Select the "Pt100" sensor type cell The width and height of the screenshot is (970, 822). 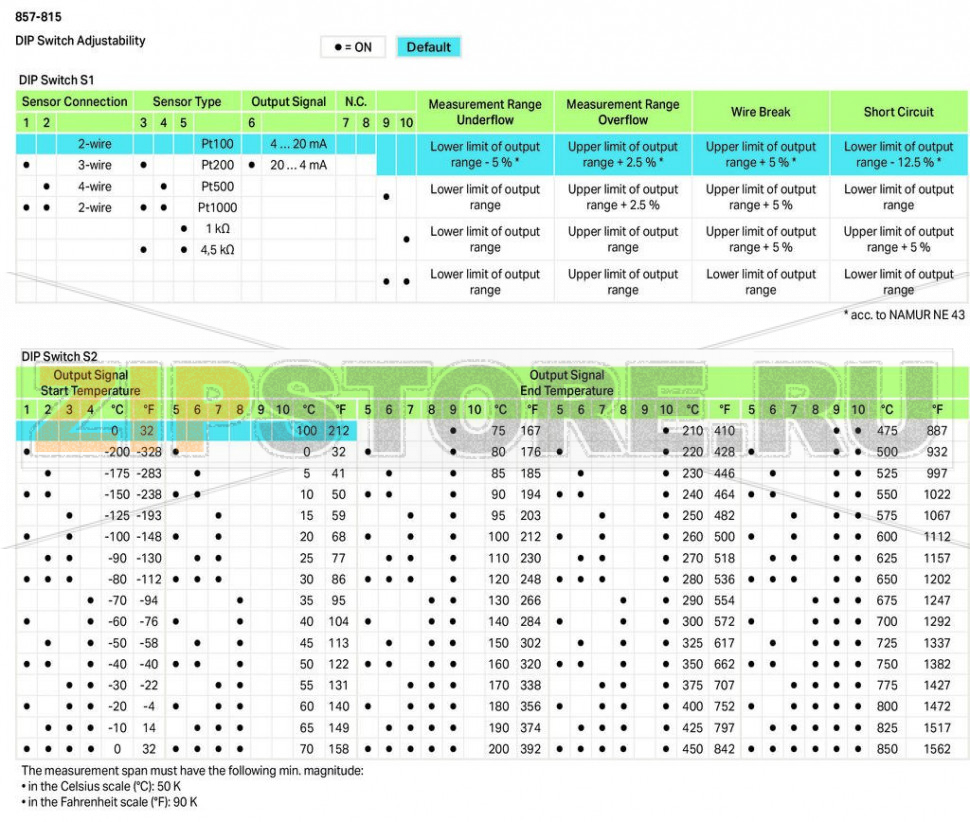coord(217,144)
